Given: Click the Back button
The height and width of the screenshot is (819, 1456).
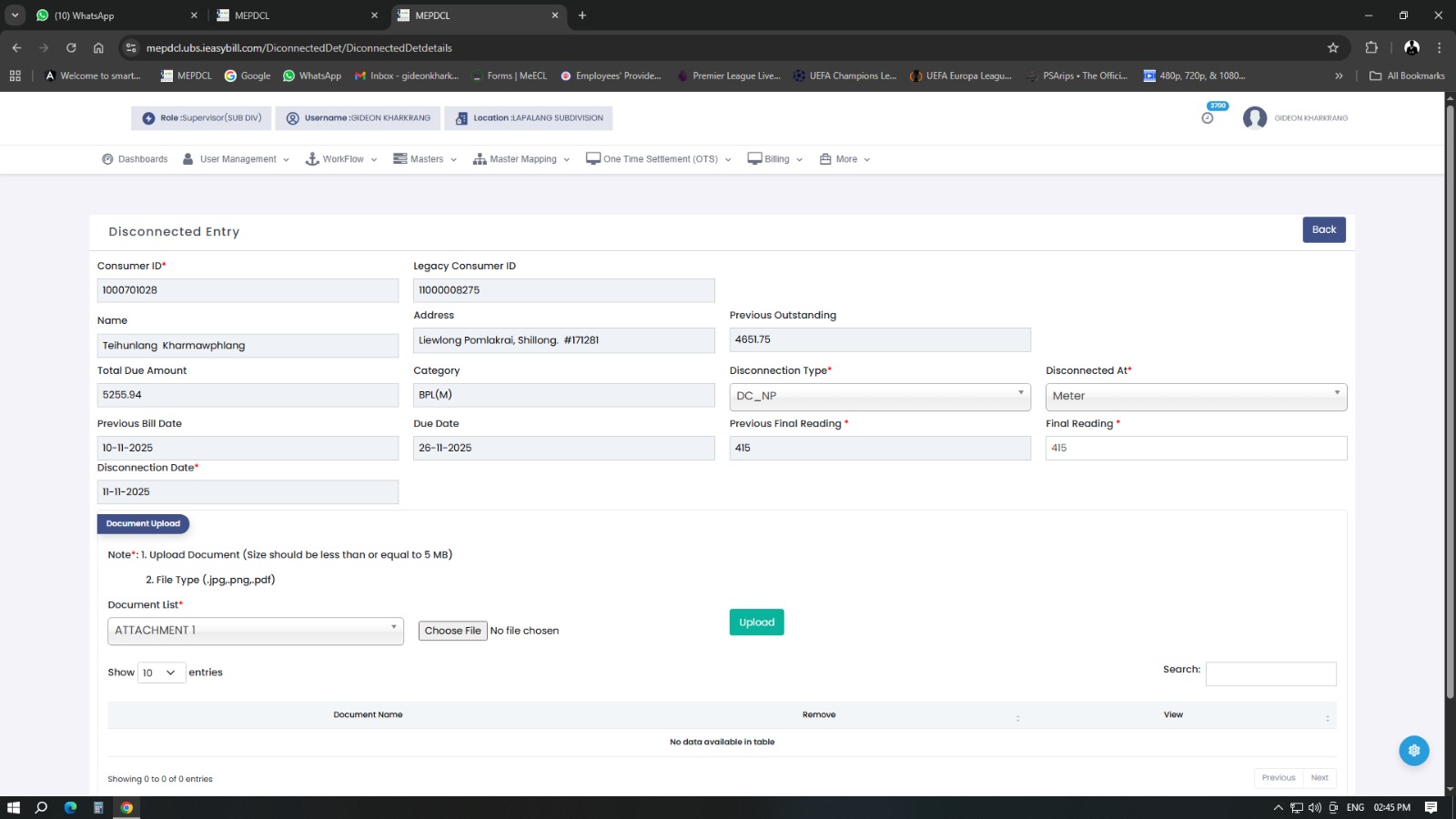Looking at the screenshot, I should pyautogui.click(x=1323, y=229).
